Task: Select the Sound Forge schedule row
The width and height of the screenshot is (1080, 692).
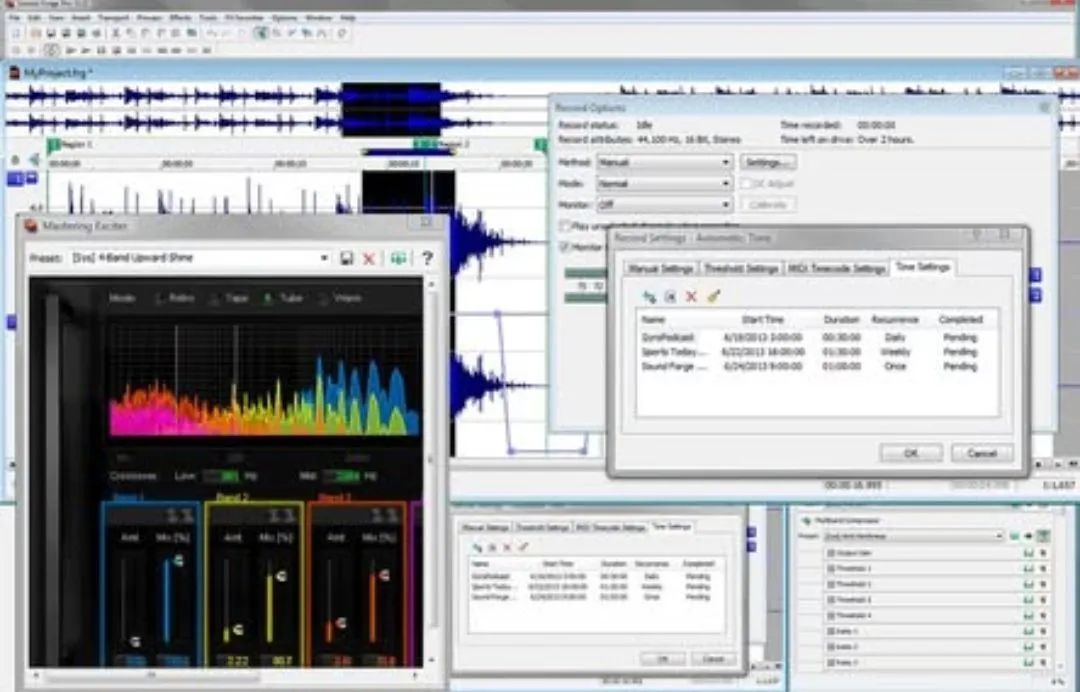Action: pyautogui.click(x=816, y=366)
